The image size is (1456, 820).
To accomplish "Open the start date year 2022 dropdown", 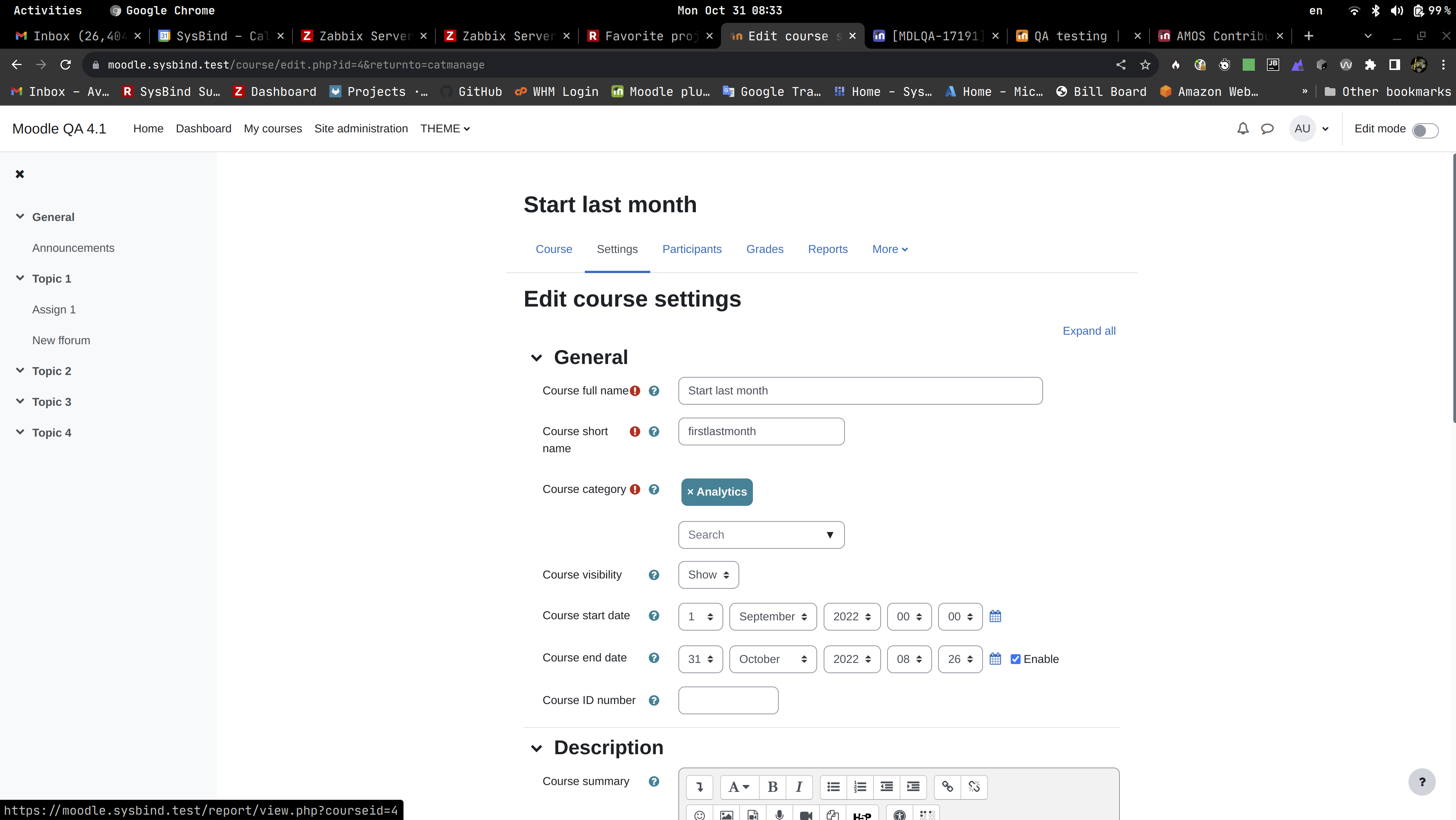I will pos(852,617).
